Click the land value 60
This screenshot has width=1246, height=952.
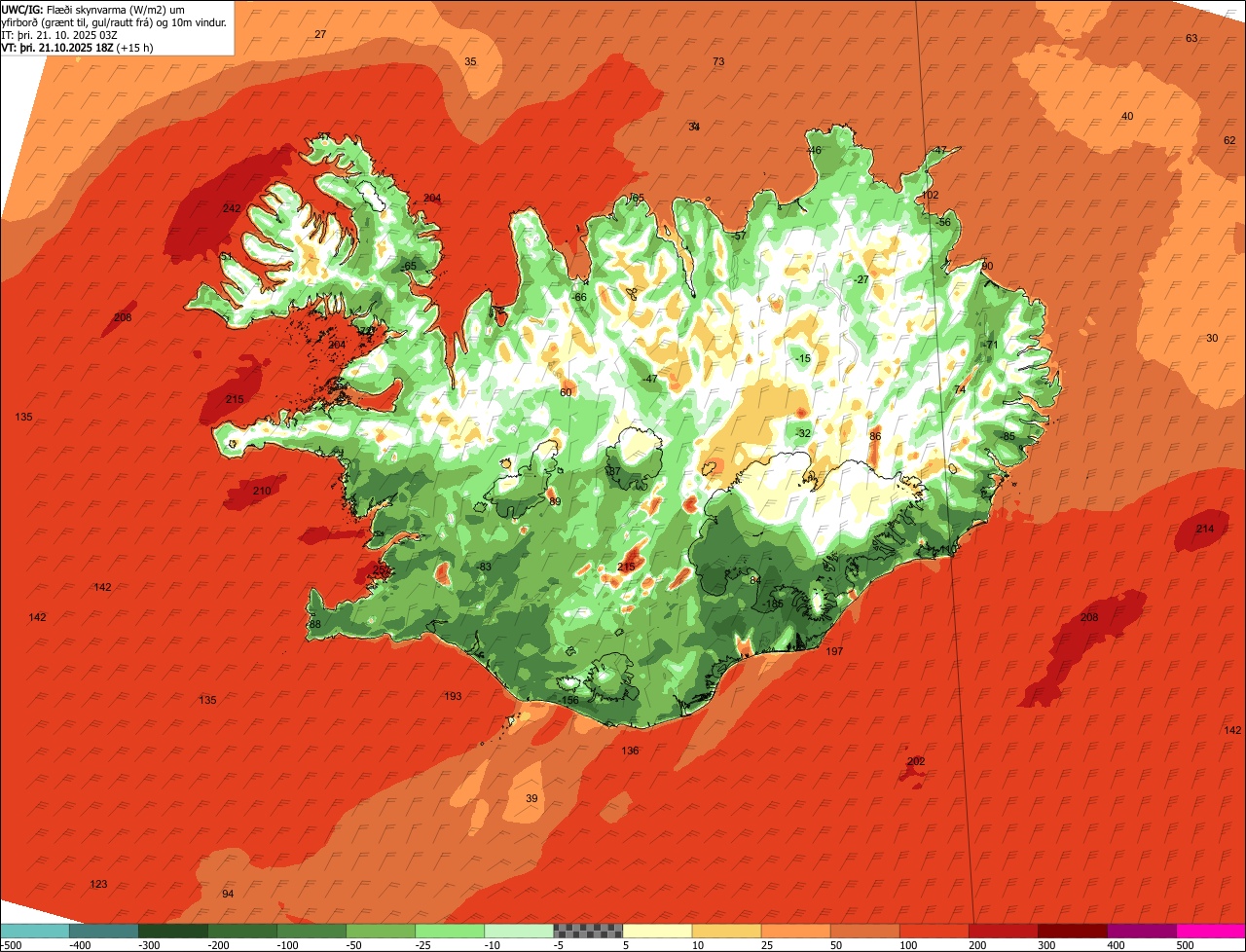click(x=566, y=392)
